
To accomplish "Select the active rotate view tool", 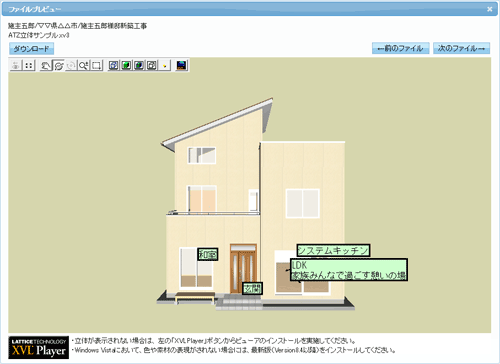I will click(58, 65).
